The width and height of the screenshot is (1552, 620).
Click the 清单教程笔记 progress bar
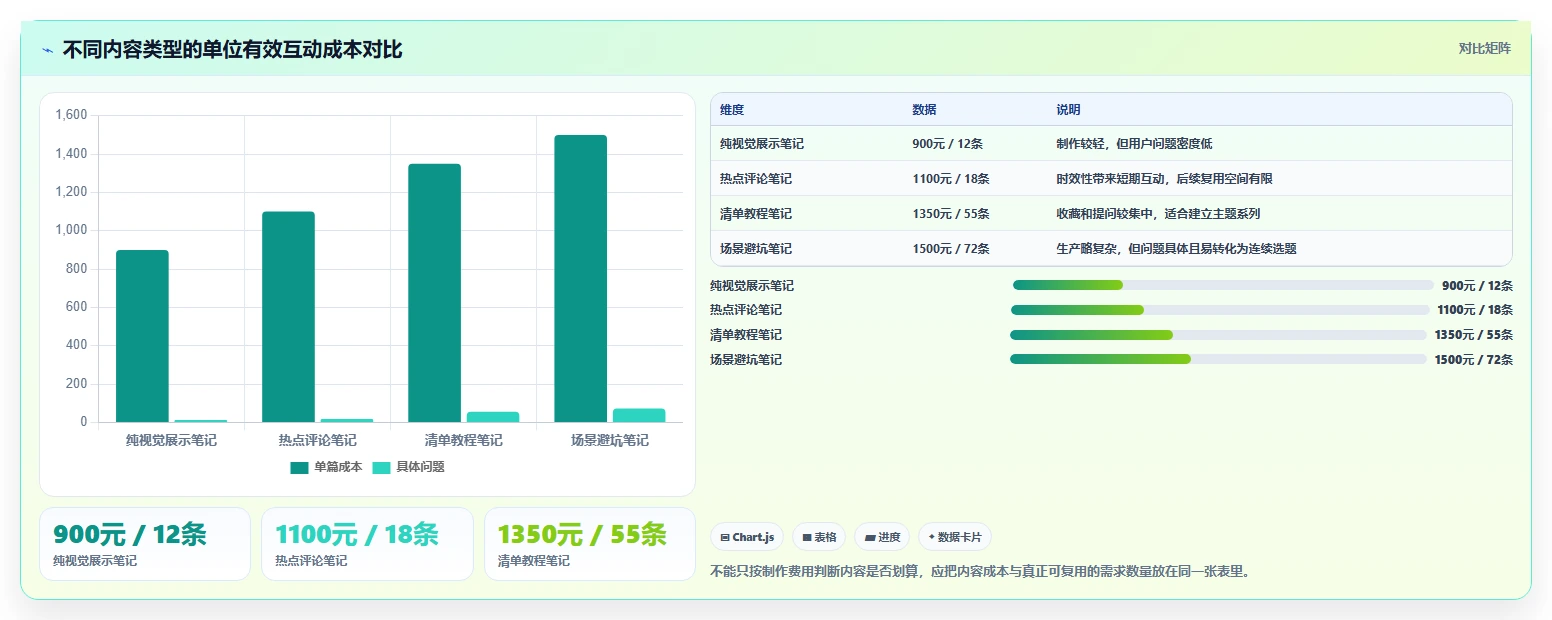tap(1218, 335)
